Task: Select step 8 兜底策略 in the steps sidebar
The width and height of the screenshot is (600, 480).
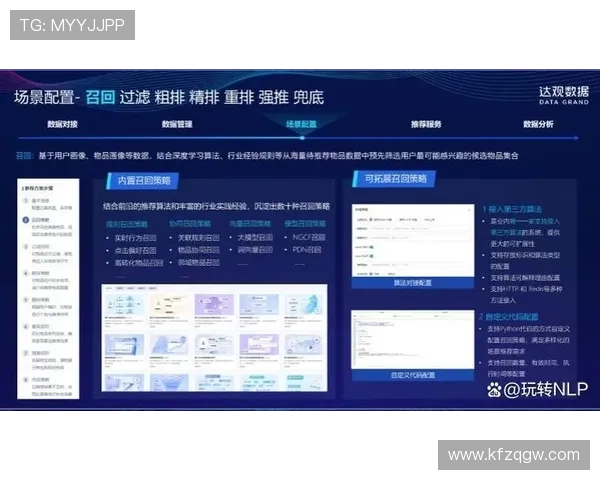Action: click(x=47, y=386)
